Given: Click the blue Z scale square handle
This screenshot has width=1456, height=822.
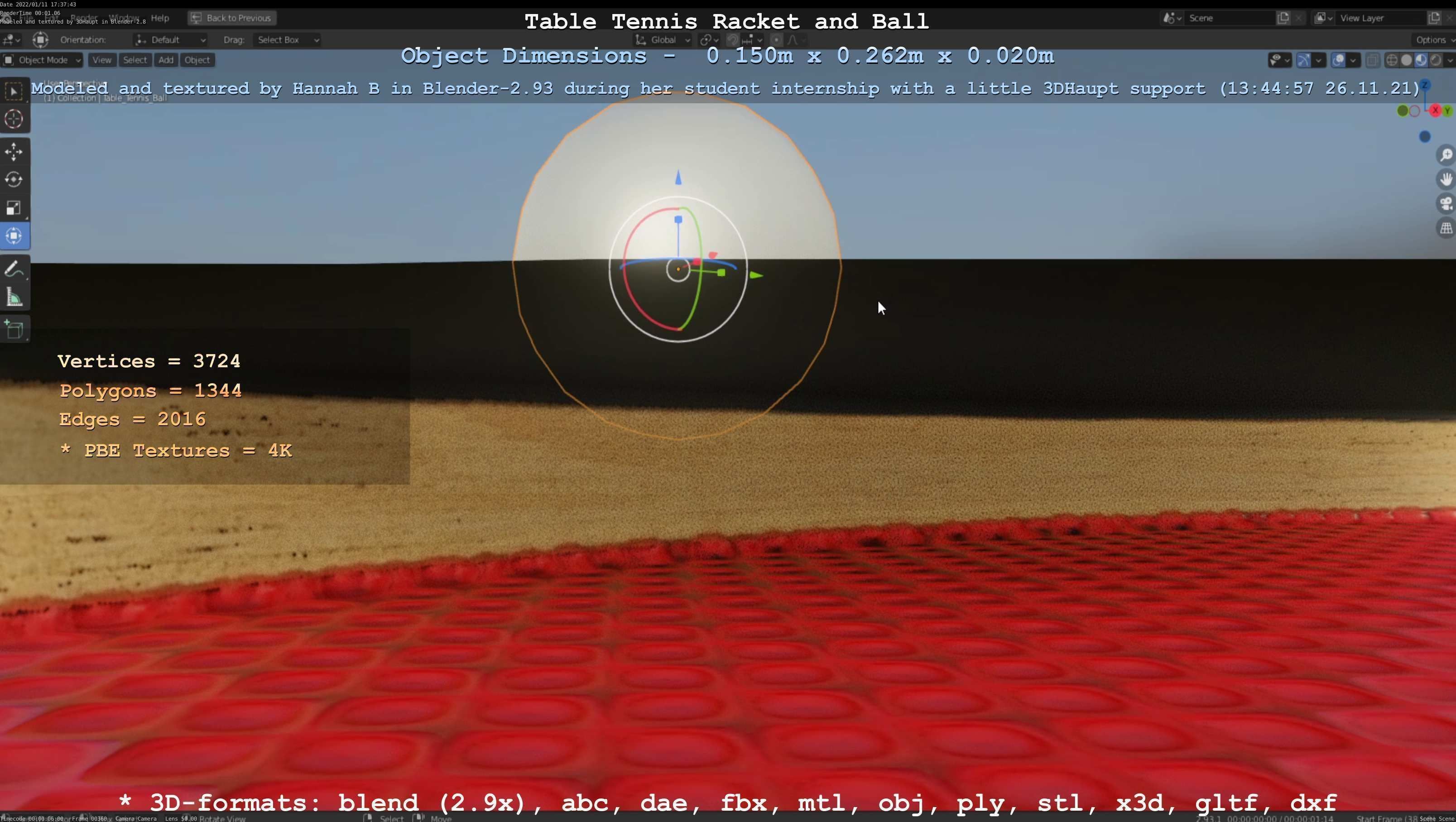Looking at the screenshot, I should (x=678, y=219).
